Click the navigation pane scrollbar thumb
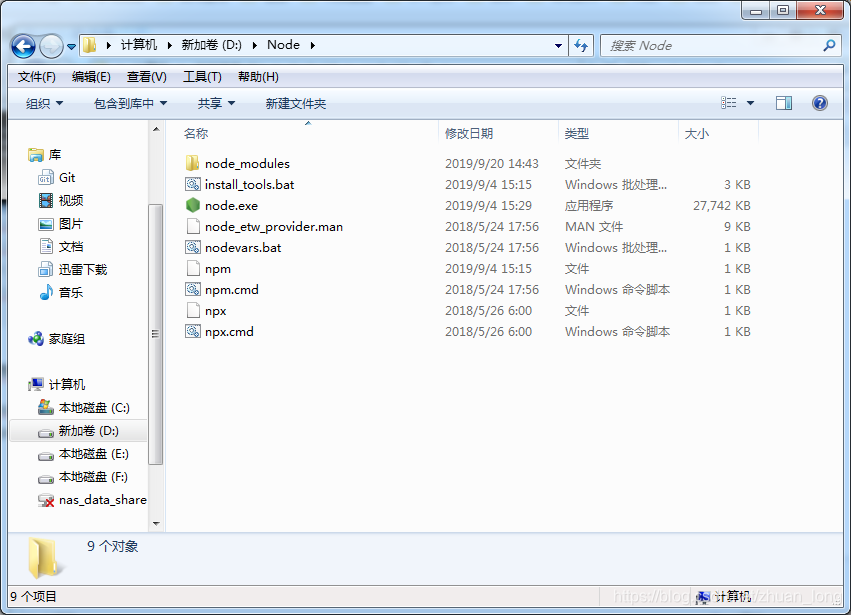This screenshot has width=851, height=615. coord(156,334)
